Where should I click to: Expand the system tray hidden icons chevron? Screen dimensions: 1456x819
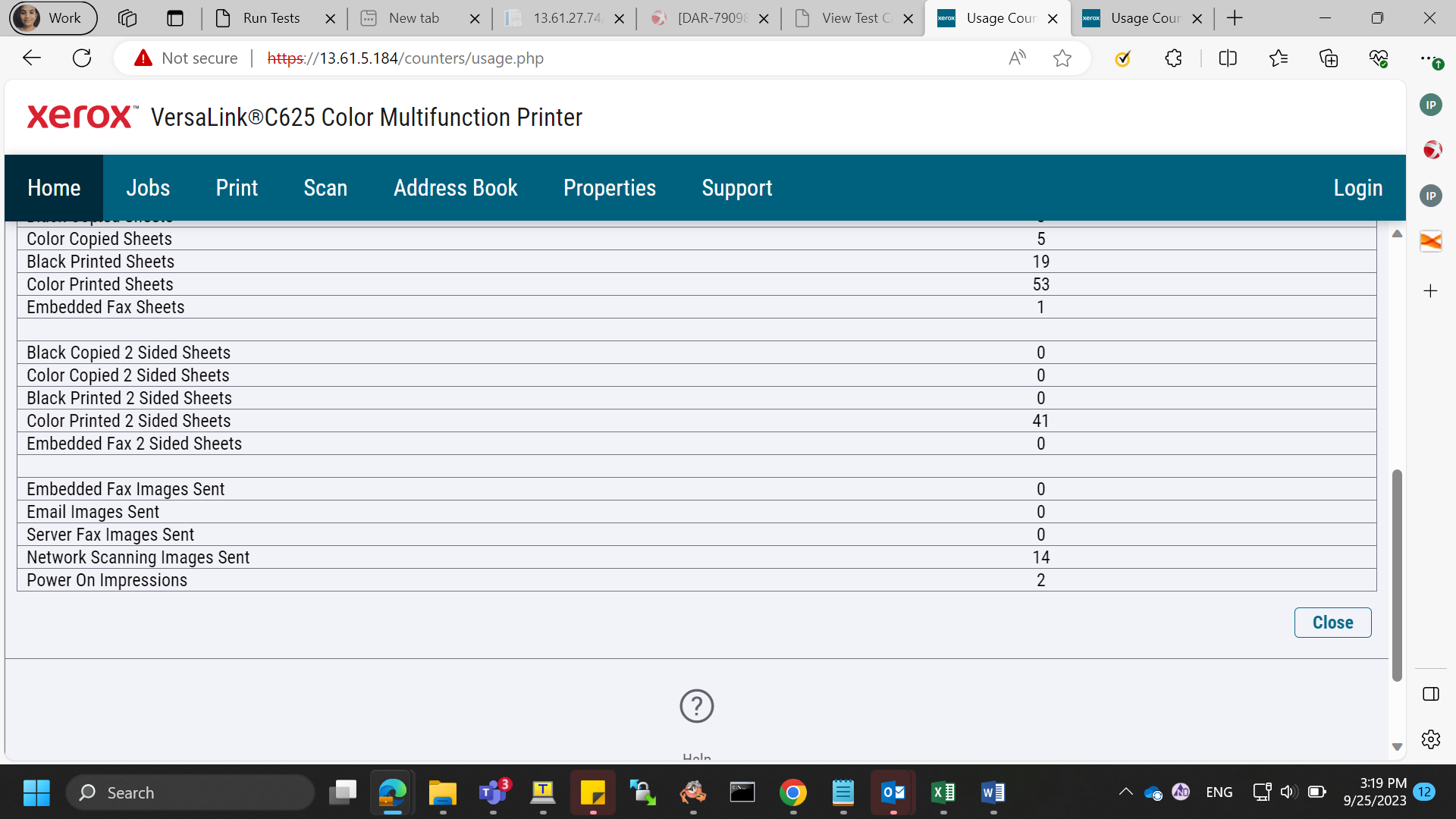[1125, 792]
